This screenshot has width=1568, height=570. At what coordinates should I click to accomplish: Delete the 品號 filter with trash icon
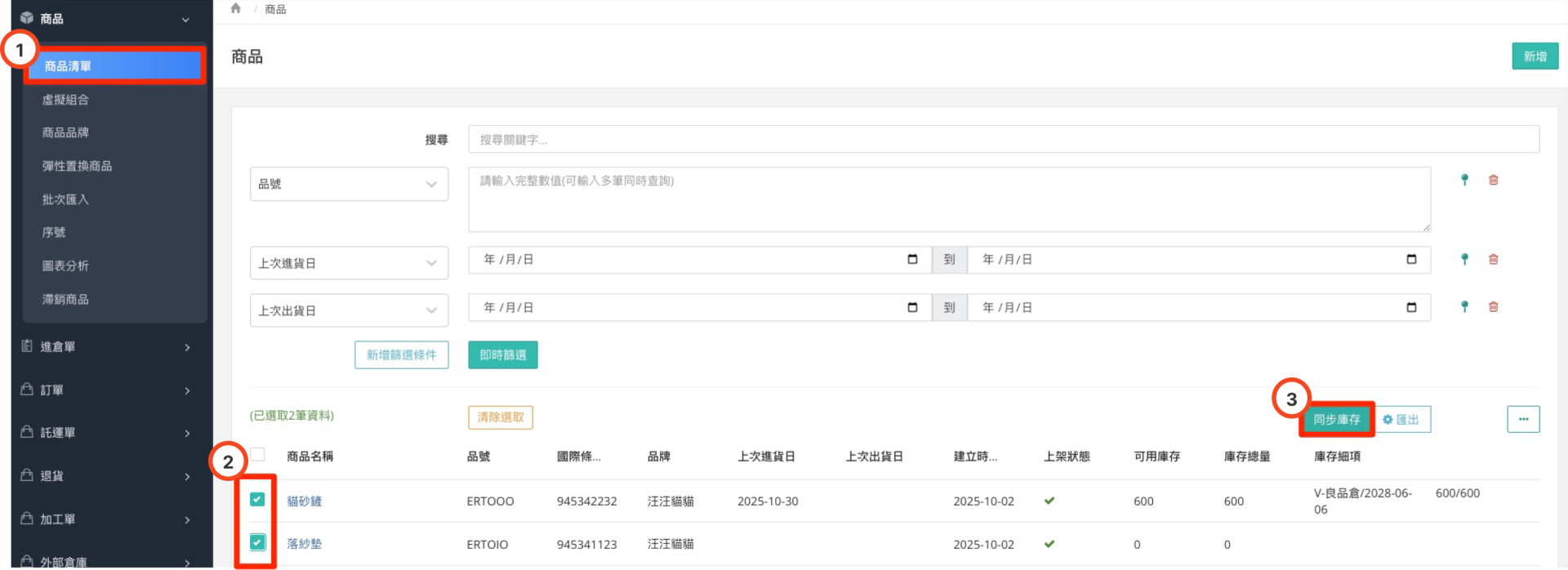coord(1493,180)
